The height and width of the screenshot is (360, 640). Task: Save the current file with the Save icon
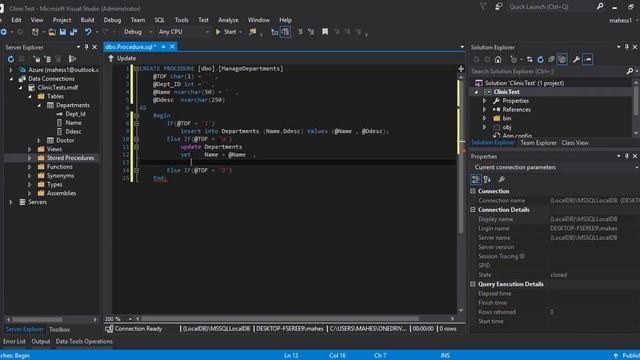62,32
